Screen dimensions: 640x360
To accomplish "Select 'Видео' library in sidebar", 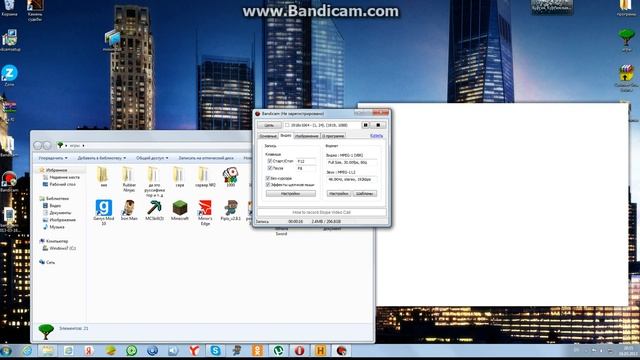I will 52,206.
